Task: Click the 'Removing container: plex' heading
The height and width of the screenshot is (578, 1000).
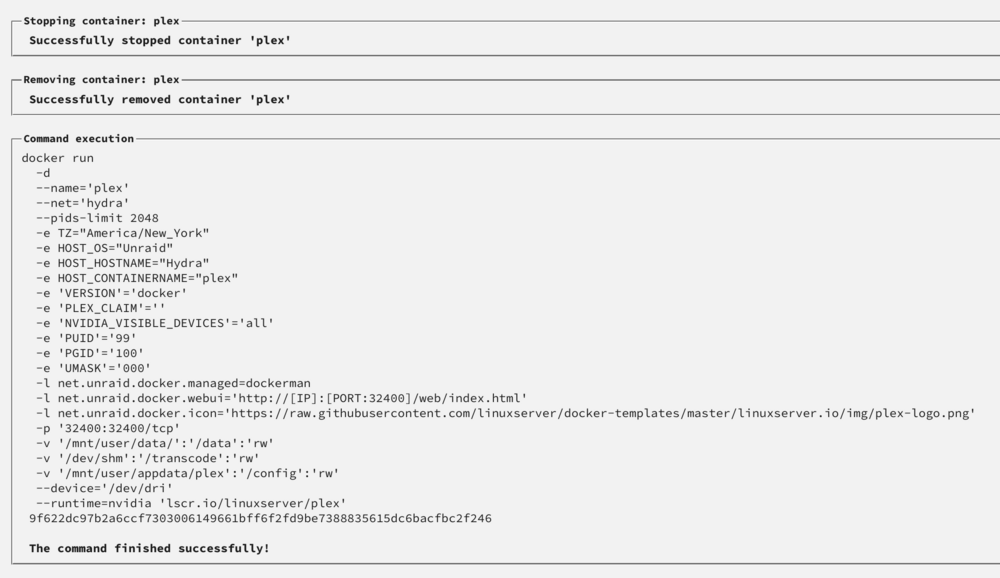Action: click(x=101, y=80)
